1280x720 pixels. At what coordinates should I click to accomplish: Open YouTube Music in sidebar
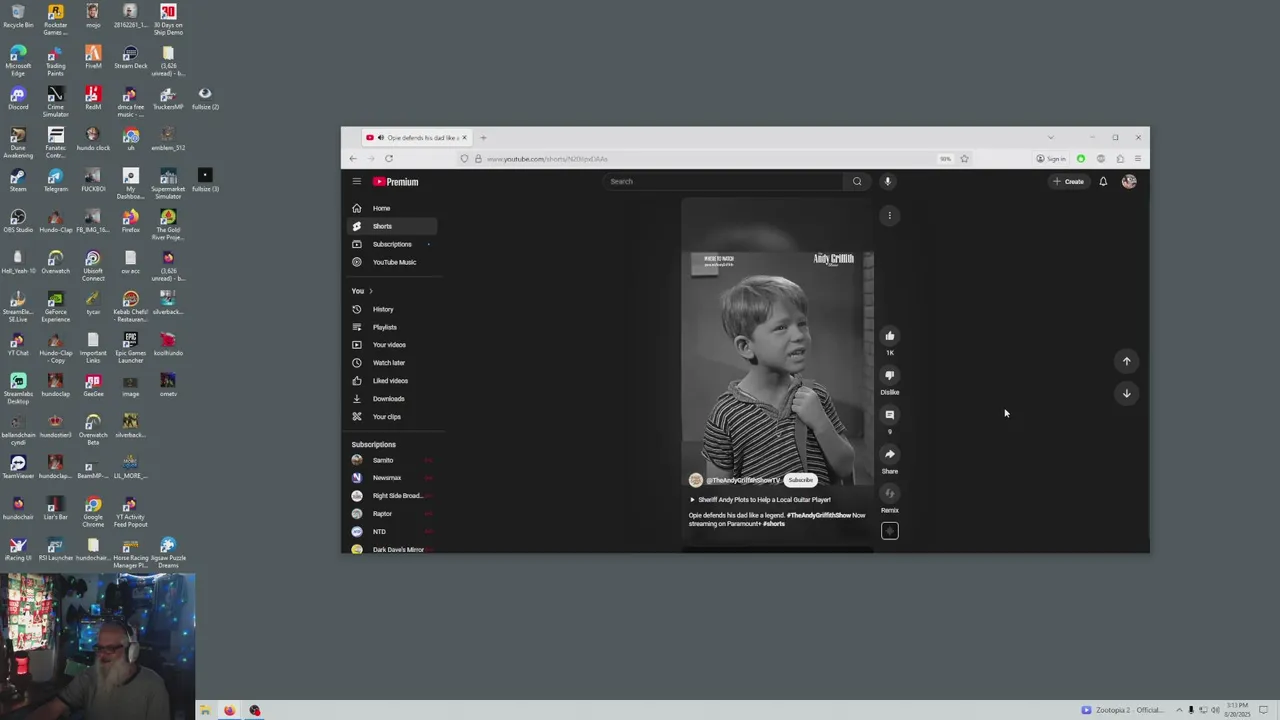coord(392,262)
